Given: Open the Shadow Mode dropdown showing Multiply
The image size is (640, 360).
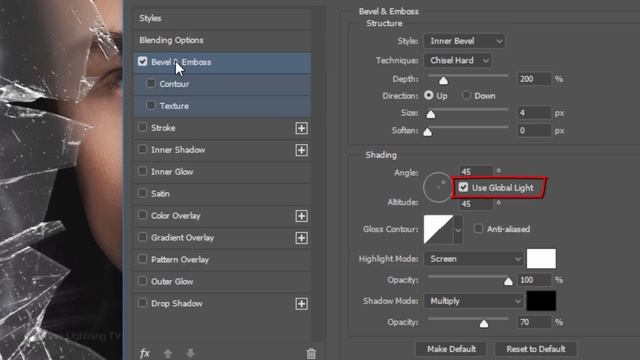Looking at the screenshot, I should click(473, 301).
